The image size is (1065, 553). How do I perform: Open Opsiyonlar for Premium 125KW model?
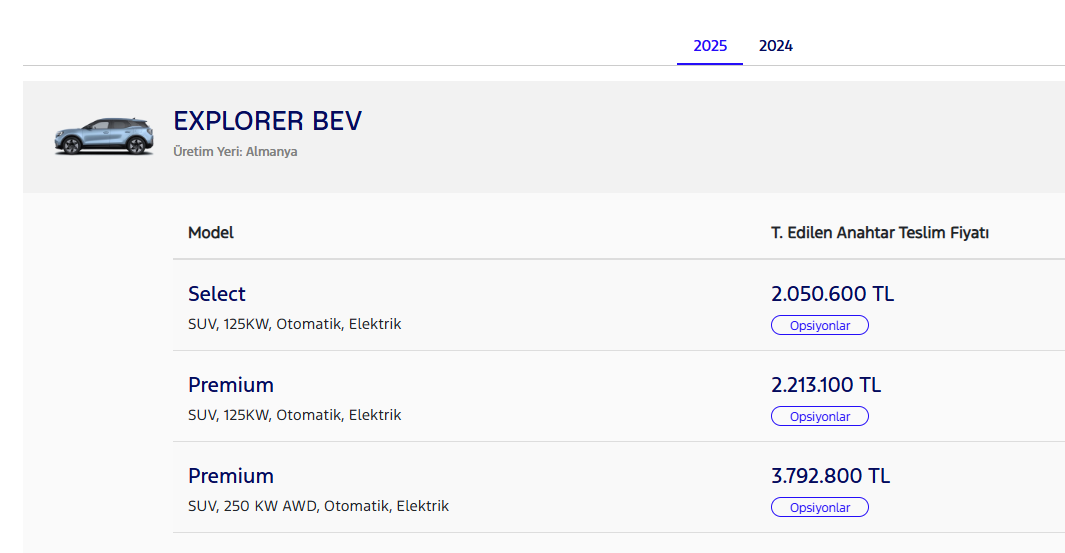point(819,416)
